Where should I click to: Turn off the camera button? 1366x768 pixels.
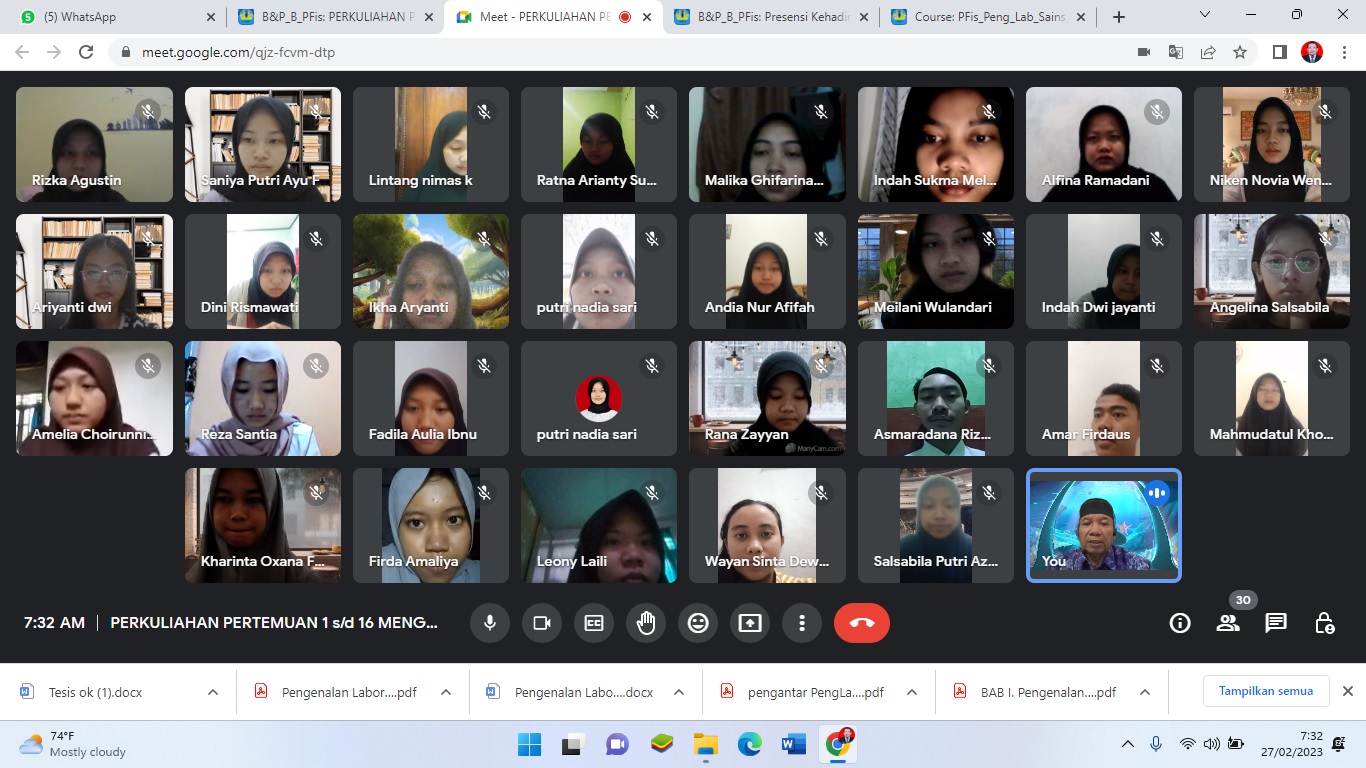pyautogui.click(x=542, y=623)
